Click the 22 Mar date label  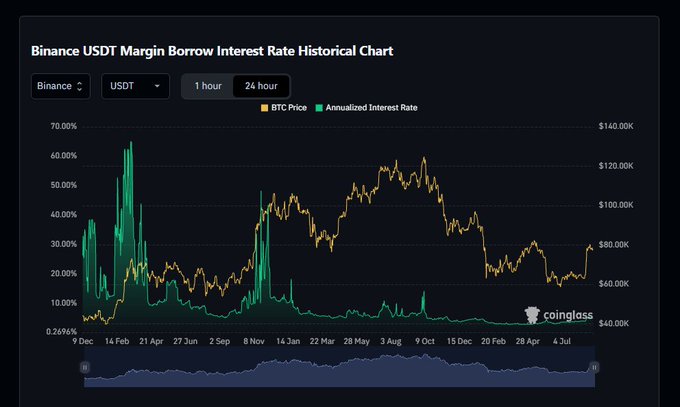point(322,341)
